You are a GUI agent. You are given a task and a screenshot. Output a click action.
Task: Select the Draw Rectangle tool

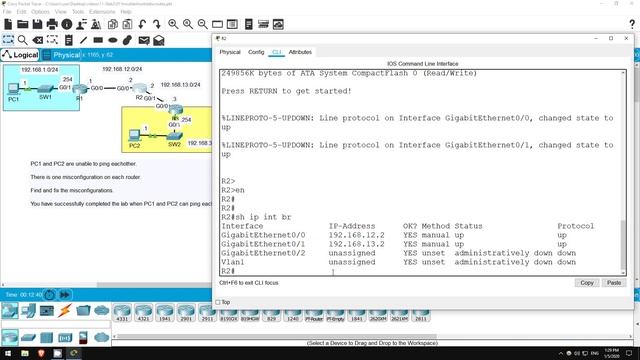click(x=98, y=40)
